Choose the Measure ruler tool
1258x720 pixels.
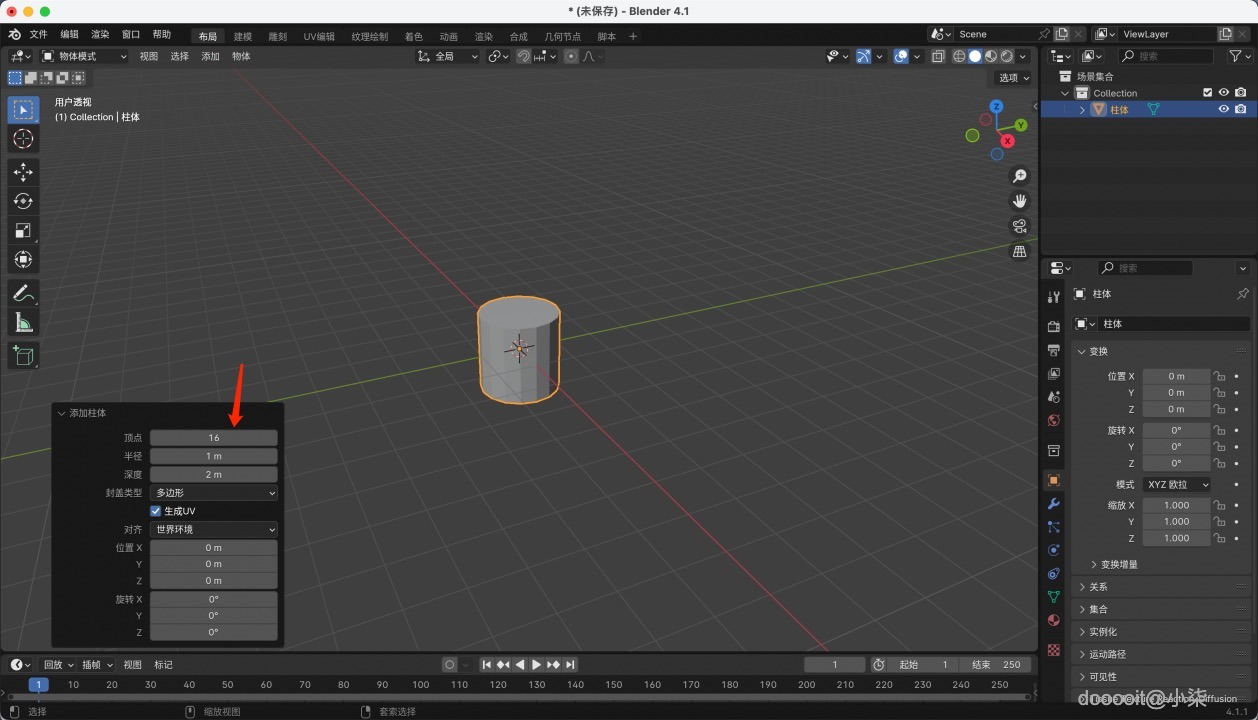(23, 322)
